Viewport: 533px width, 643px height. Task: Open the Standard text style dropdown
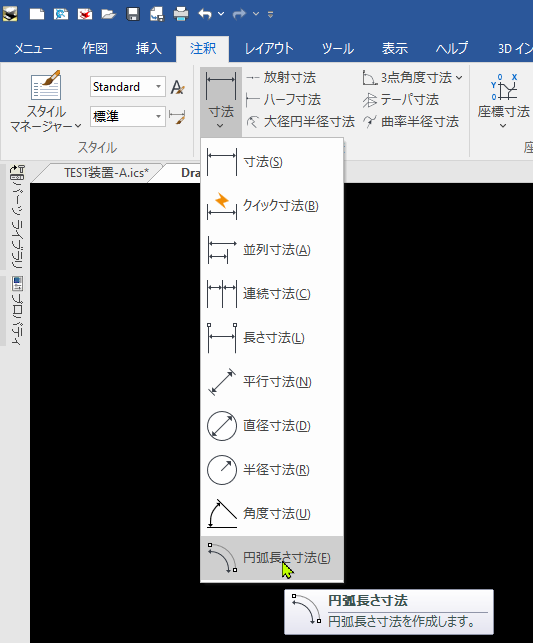coord(128,87)
